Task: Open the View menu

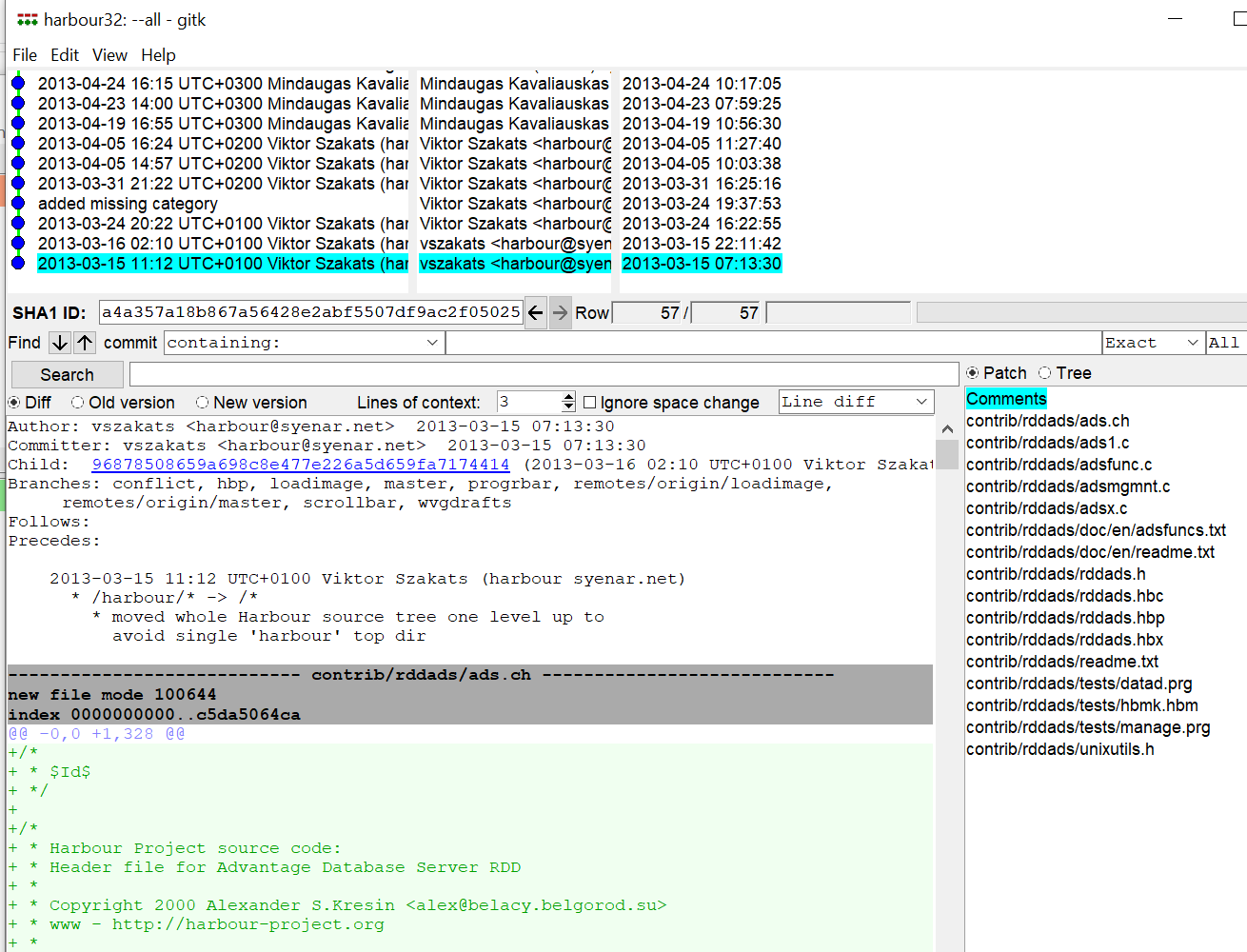Action: (109, 55)
